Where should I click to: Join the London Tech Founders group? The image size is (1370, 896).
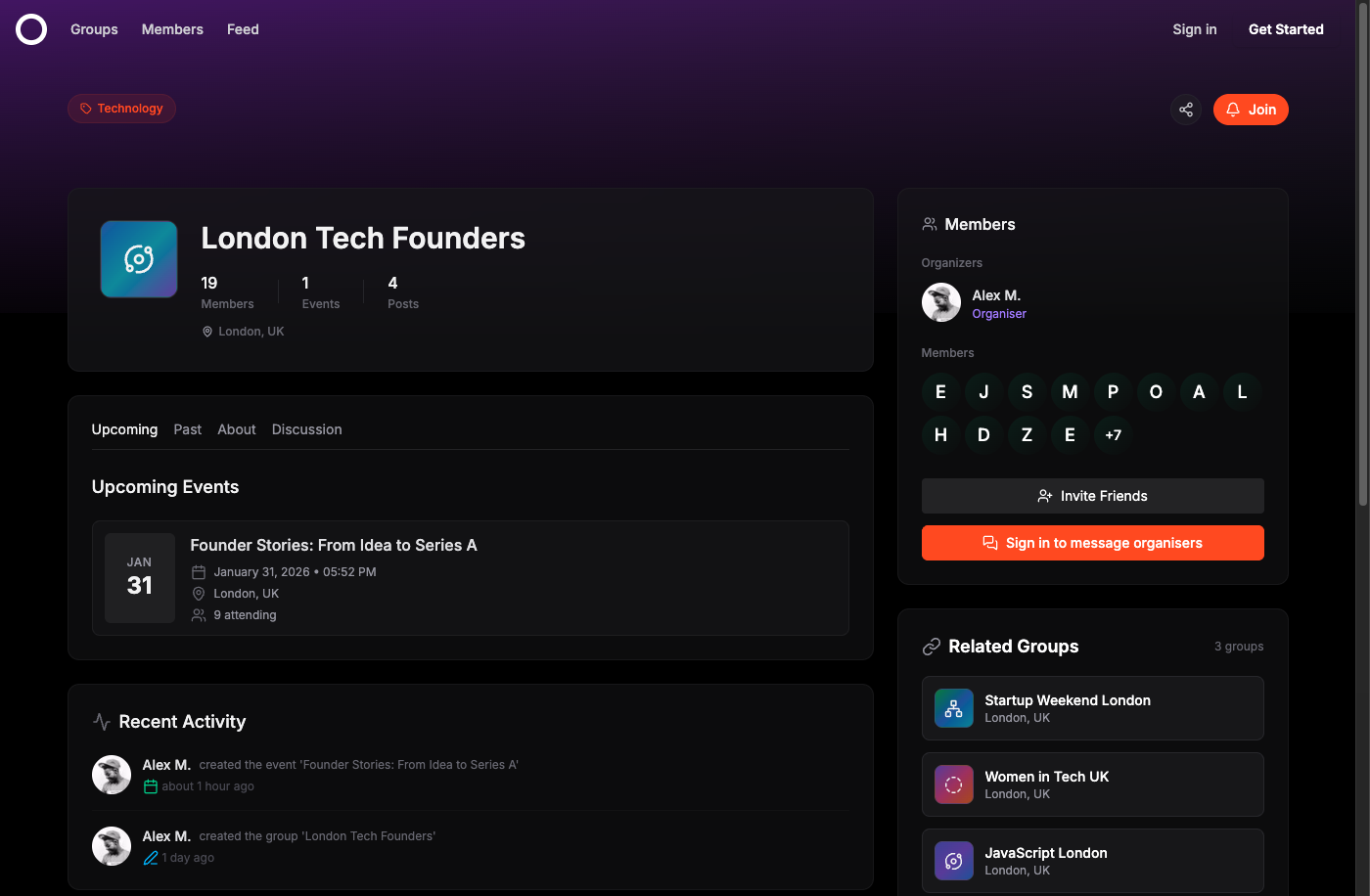coord(1251,110)
